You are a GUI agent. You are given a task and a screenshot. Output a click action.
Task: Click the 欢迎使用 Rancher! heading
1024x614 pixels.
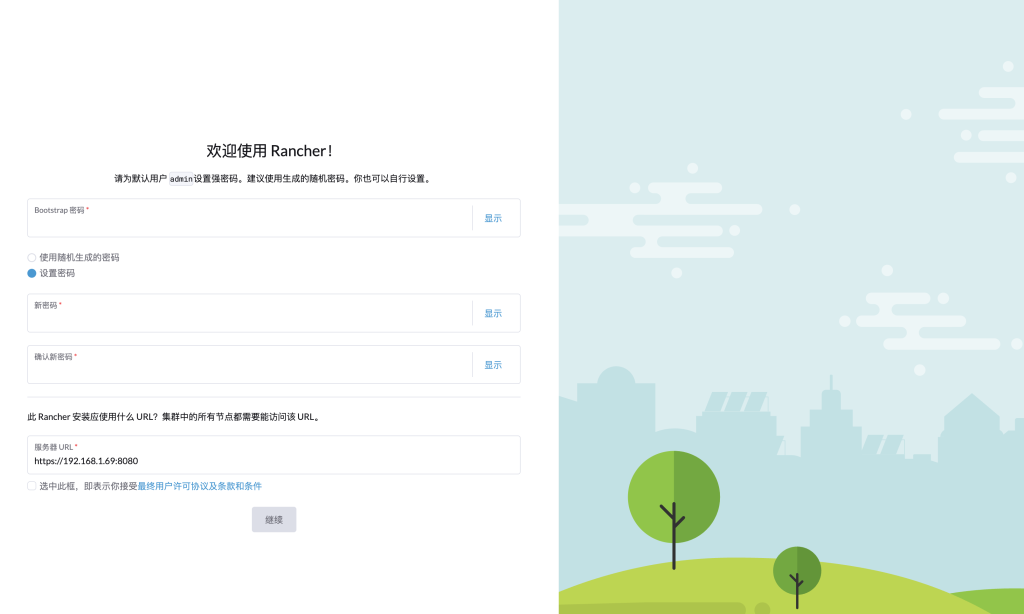pos(270,151)
